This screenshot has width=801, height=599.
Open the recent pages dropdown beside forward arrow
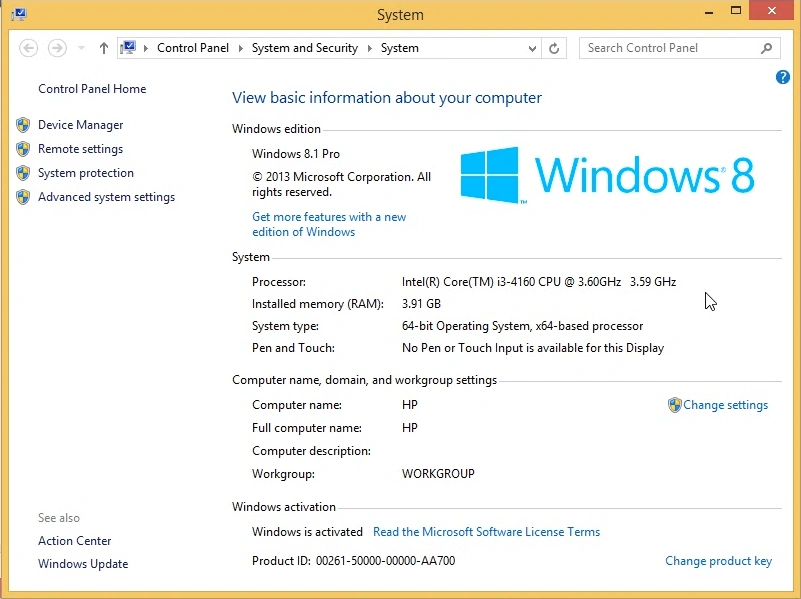tap(80, 48)
